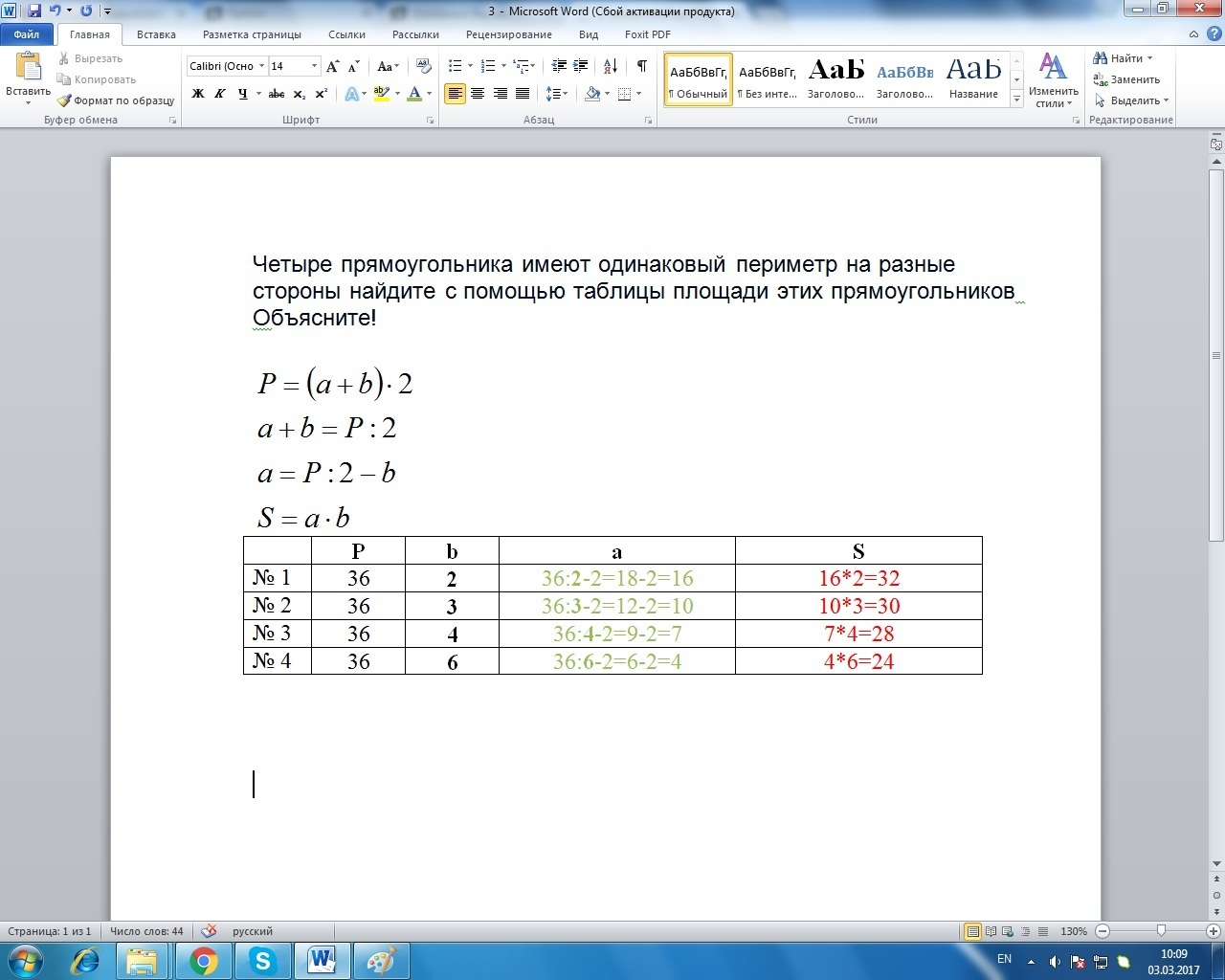Select the Заголовок 1 style thumbnail

[x=835, y=78]
